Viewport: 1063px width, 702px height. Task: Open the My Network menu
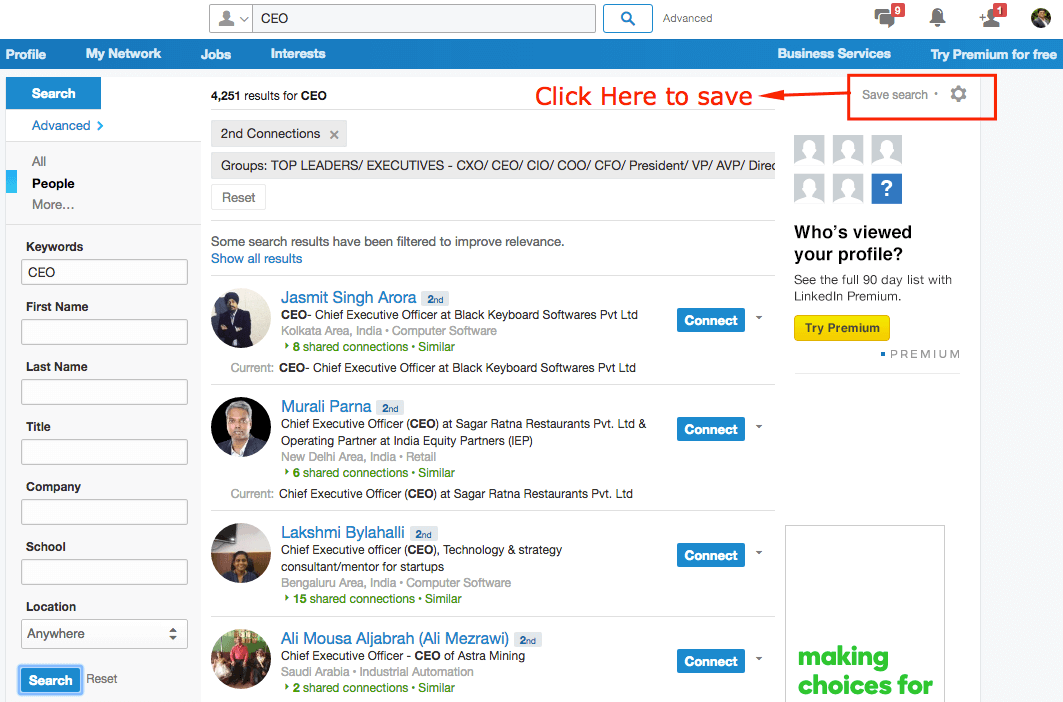tap(123, 54)
